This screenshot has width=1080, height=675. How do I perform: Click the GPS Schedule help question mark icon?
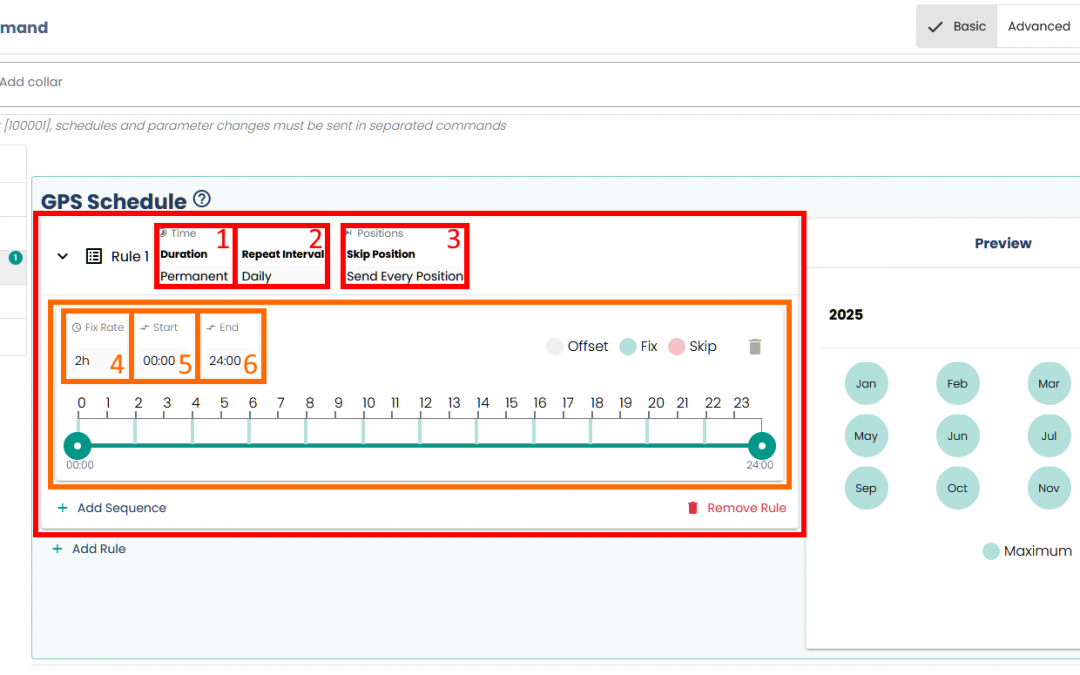coord(202,199)
